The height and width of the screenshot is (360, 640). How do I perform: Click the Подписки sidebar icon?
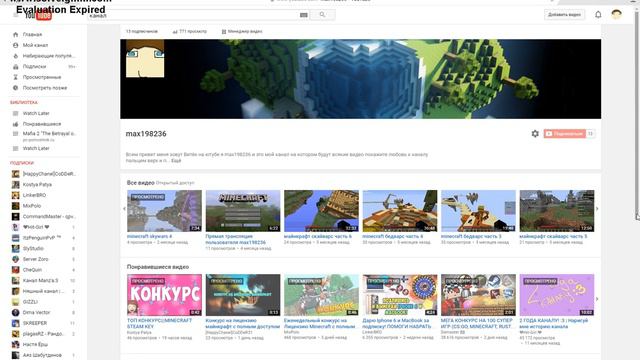pyautogui.click(x=16, y=67)
